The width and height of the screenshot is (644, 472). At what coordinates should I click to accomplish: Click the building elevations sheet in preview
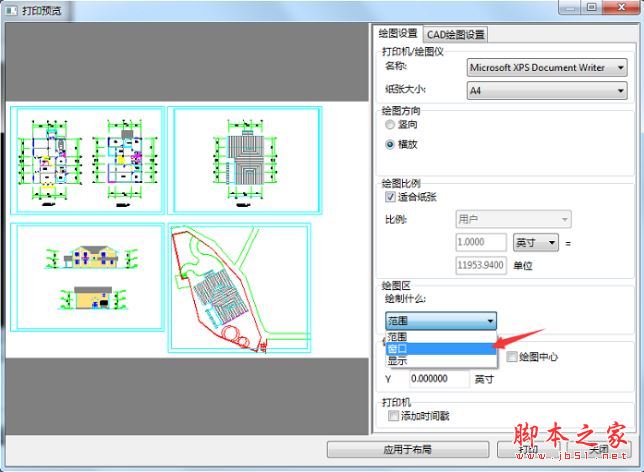(87, 277)
